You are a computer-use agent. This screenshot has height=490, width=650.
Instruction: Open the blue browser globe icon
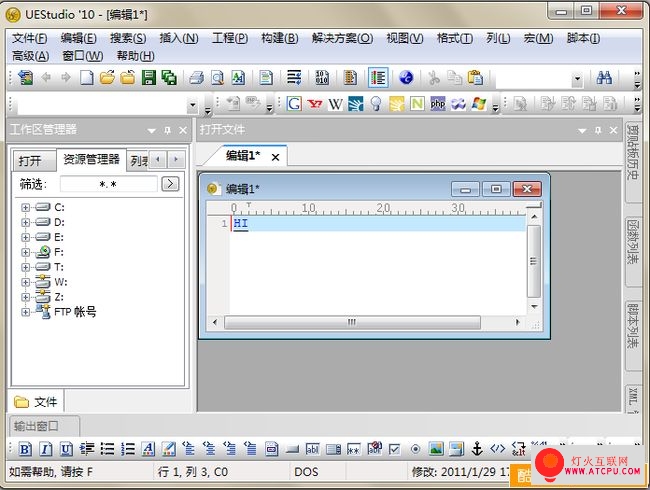[406, 78]
